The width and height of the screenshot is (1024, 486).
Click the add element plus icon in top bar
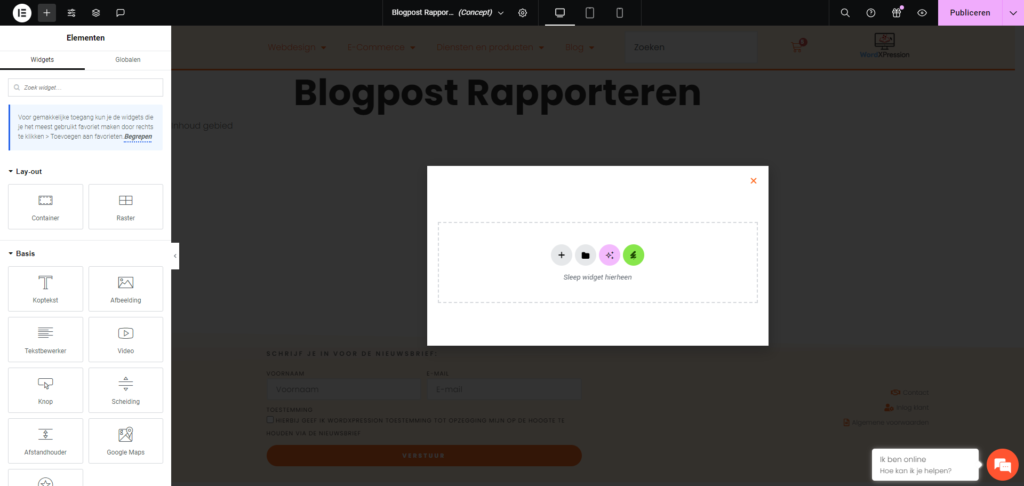(x=46, y=12)
